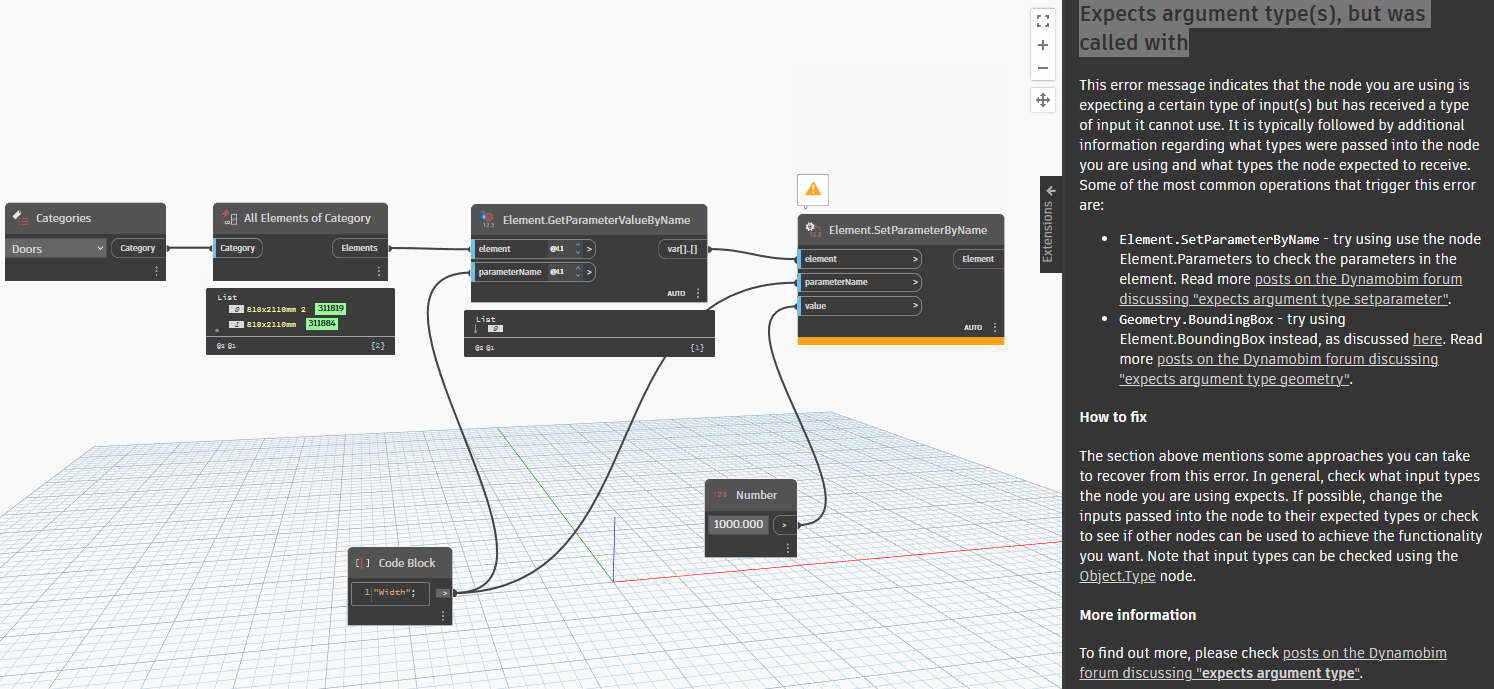Viewport: 1494px width, 689px height.
Task: Click the Element.GetParameterValueByName node icon
Action: click(488, 219)
